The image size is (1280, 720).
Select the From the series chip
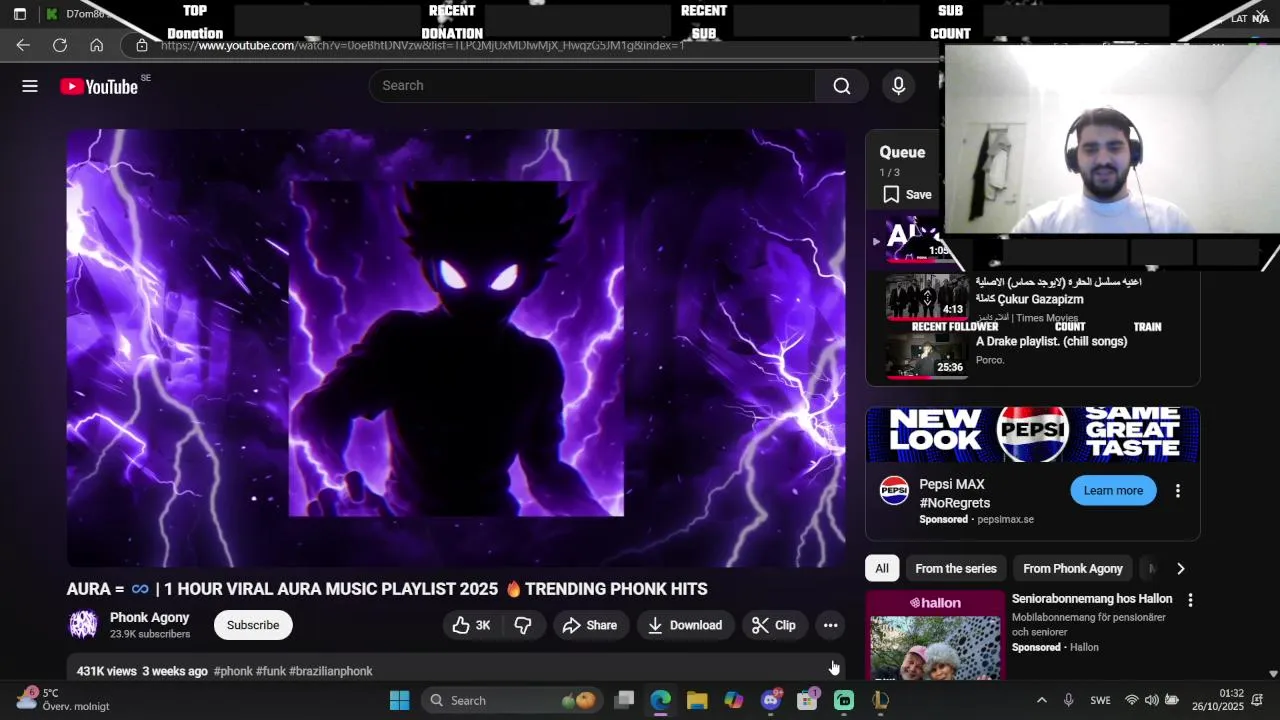pyautogui.click(x=956, y=568)
